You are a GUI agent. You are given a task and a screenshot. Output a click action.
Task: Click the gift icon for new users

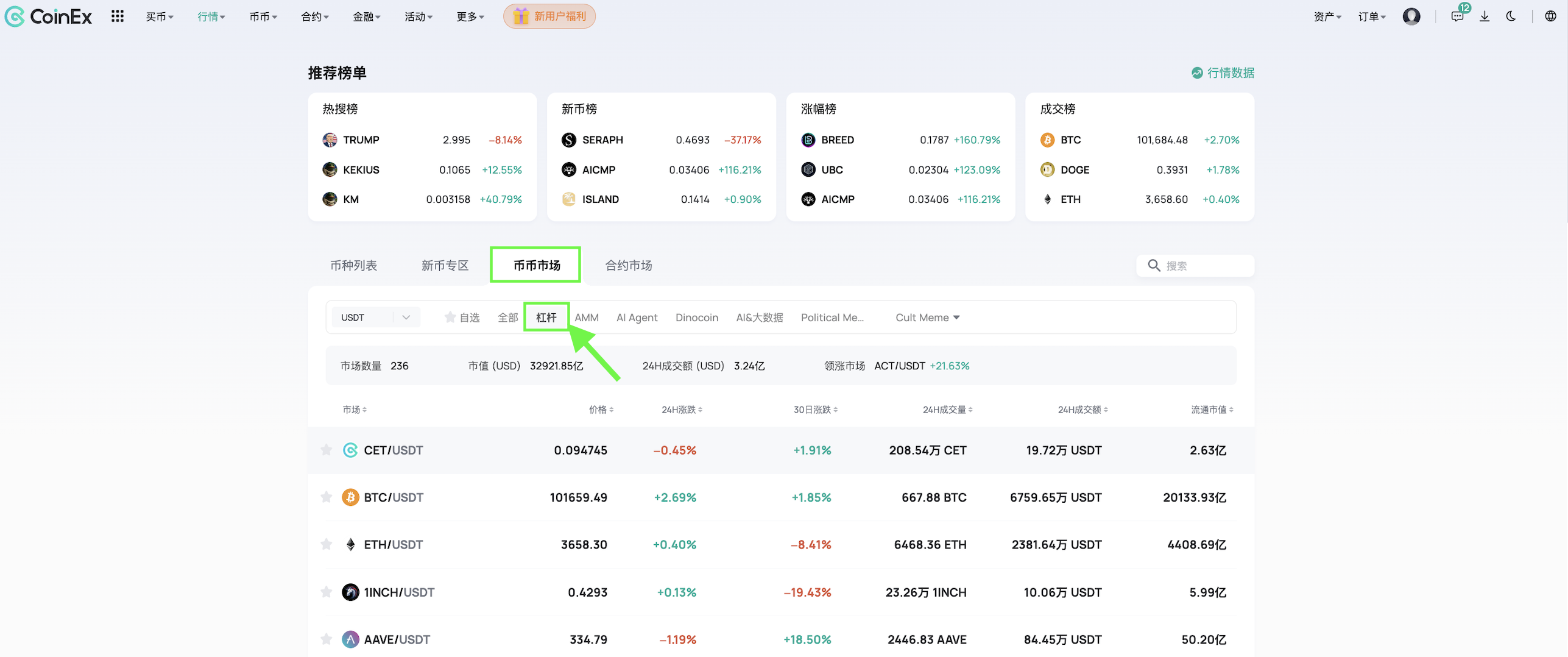click(x=520, y=16)
